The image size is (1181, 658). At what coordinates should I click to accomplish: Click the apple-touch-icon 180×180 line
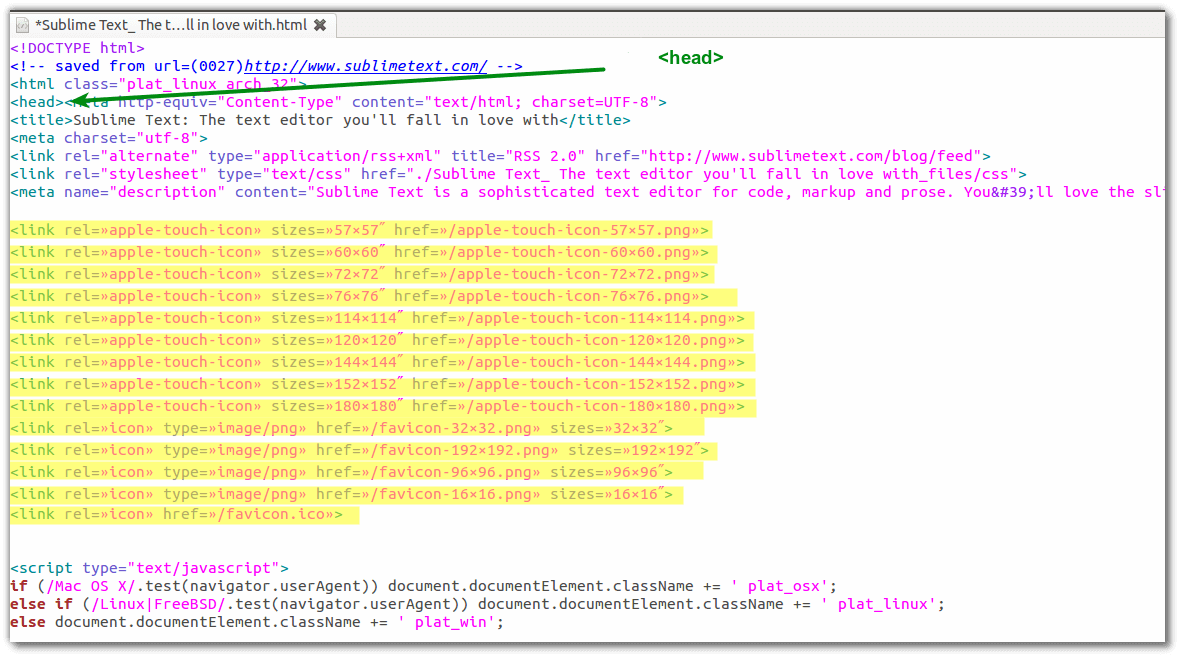[x=378, y=407]
